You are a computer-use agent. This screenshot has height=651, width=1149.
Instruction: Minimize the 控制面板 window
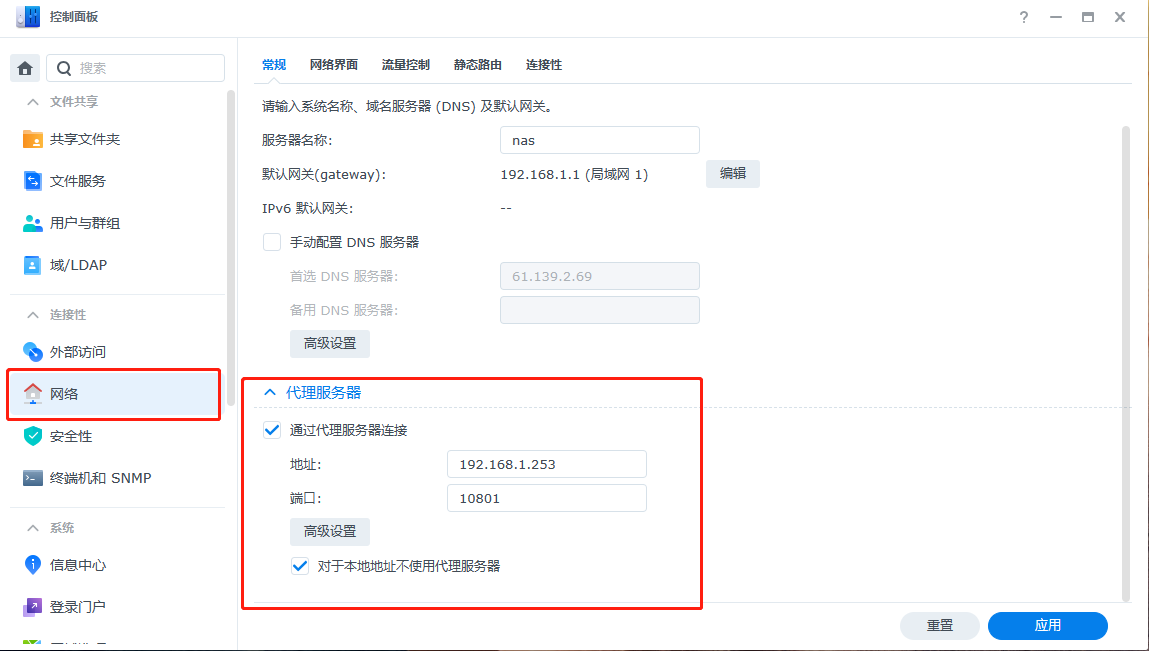[x=1056, y=18]
